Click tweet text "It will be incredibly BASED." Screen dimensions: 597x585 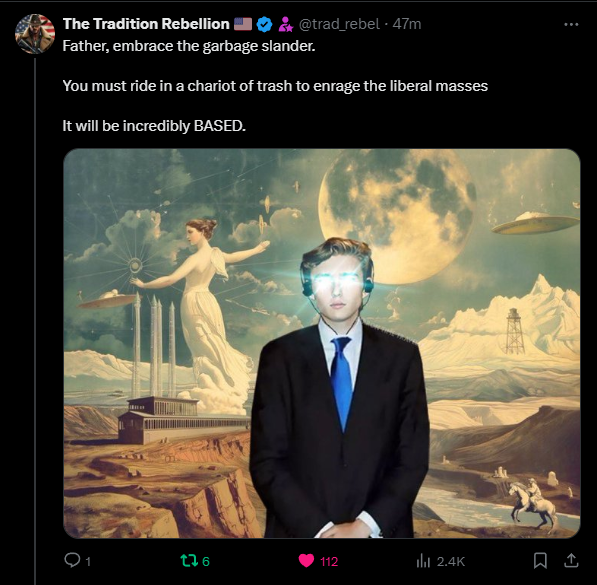[x=154, y=126]
